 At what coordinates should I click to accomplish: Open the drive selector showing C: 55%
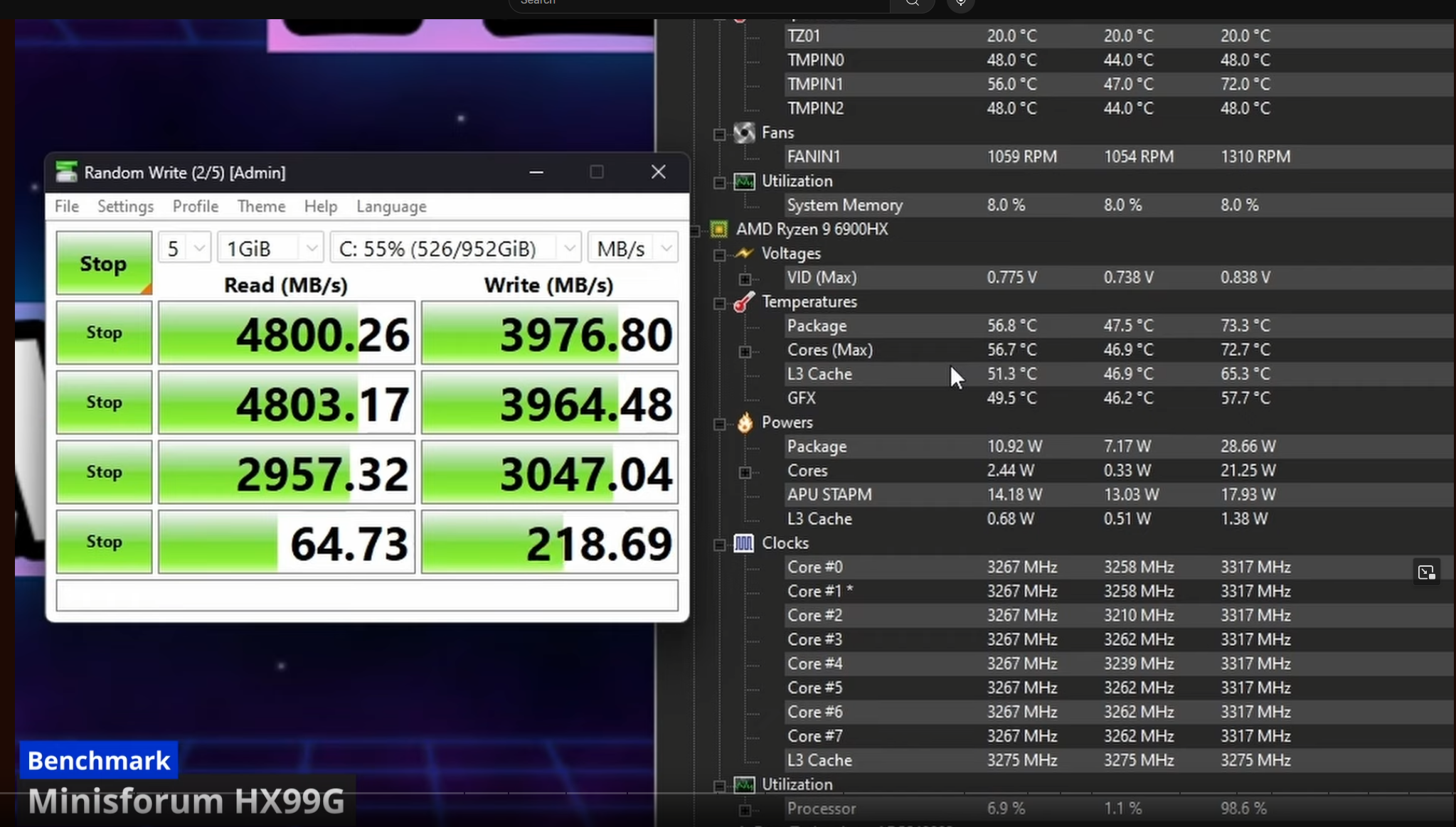click(456, 248)
